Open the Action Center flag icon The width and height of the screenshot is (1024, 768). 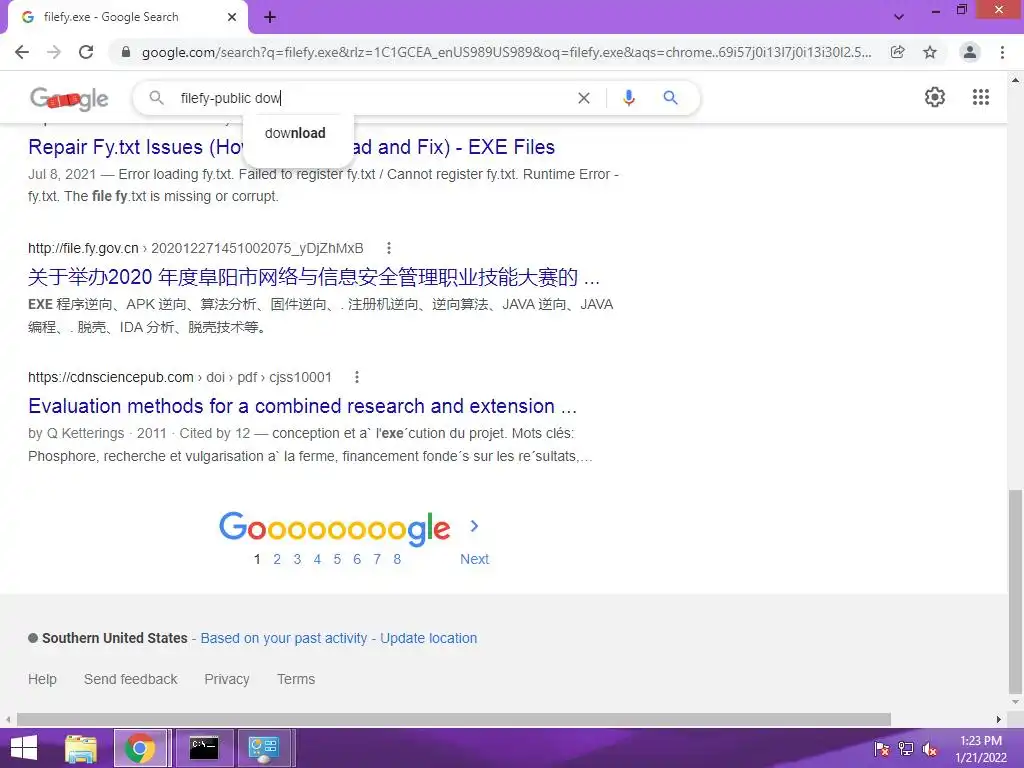[x=882, y=749]
